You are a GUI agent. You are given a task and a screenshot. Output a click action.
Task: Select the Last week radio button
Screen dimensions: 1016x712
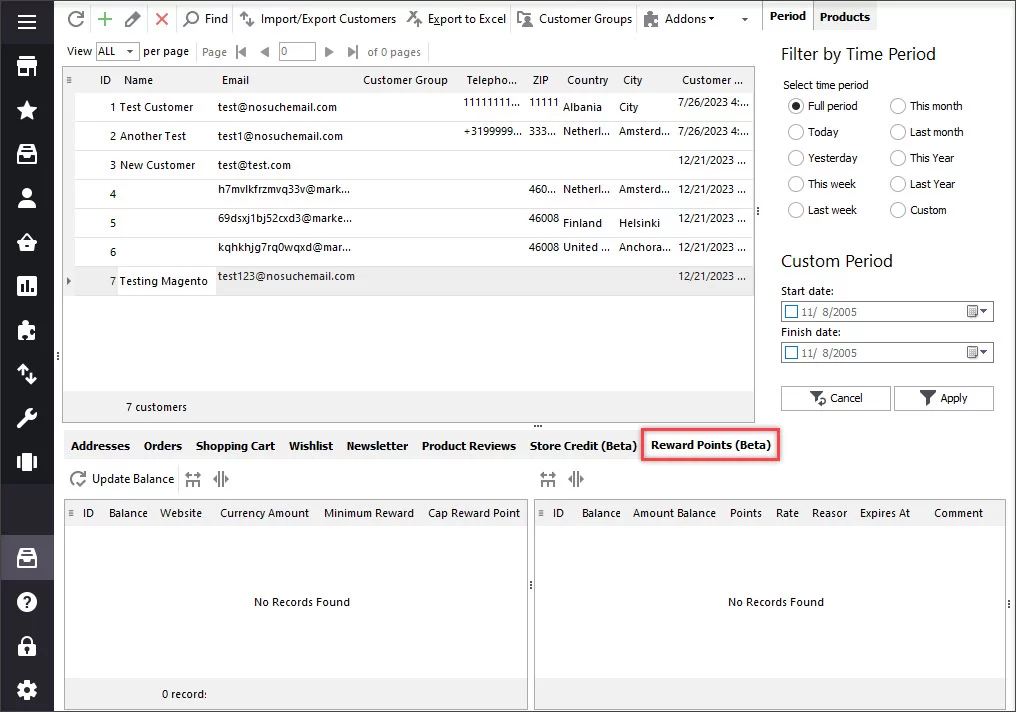coord(796,210)
